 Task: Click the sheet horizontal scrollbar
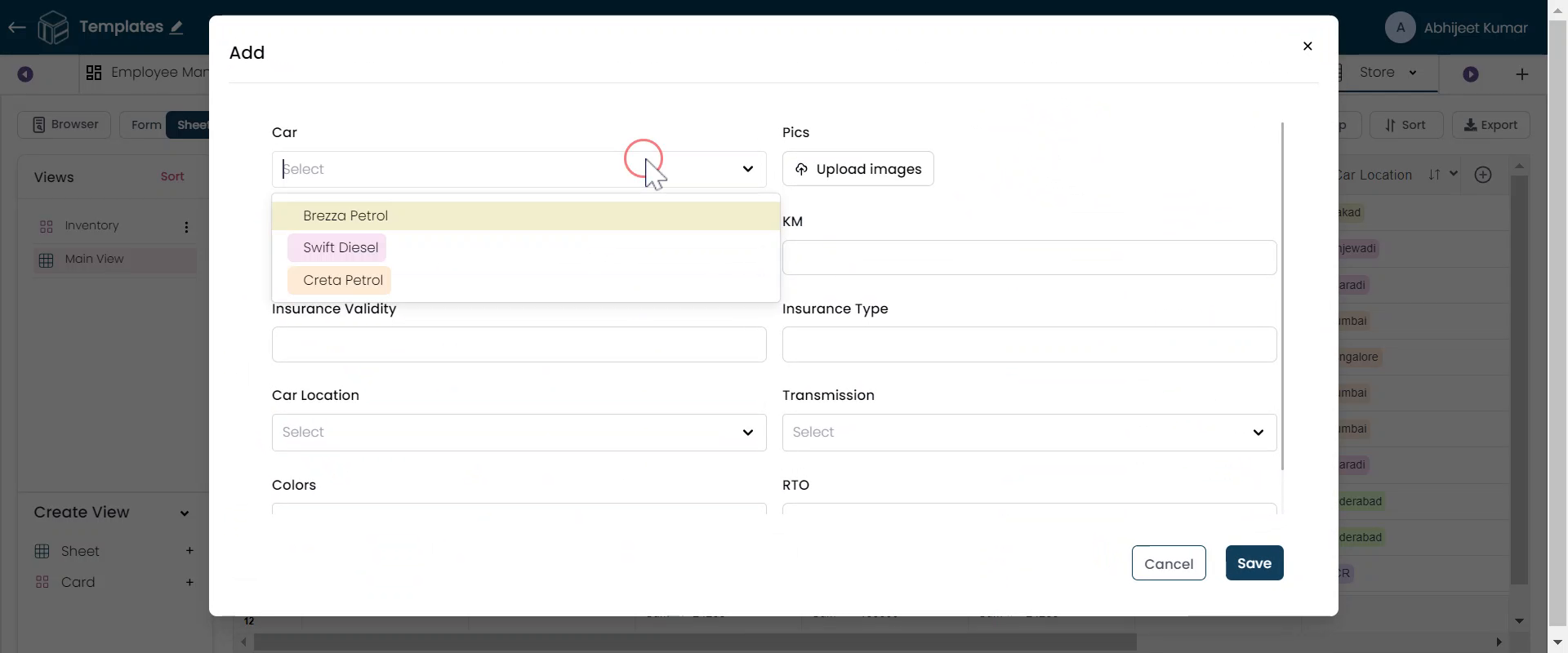694,642
